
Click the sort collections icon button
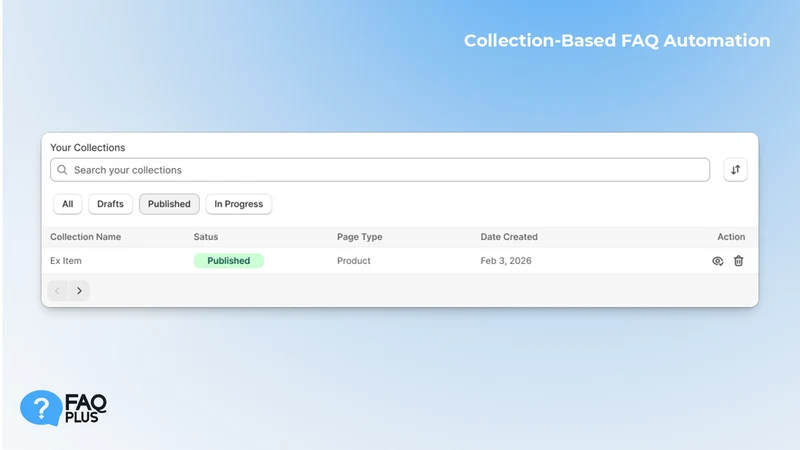pyautogui.click(x=735, y=170)
